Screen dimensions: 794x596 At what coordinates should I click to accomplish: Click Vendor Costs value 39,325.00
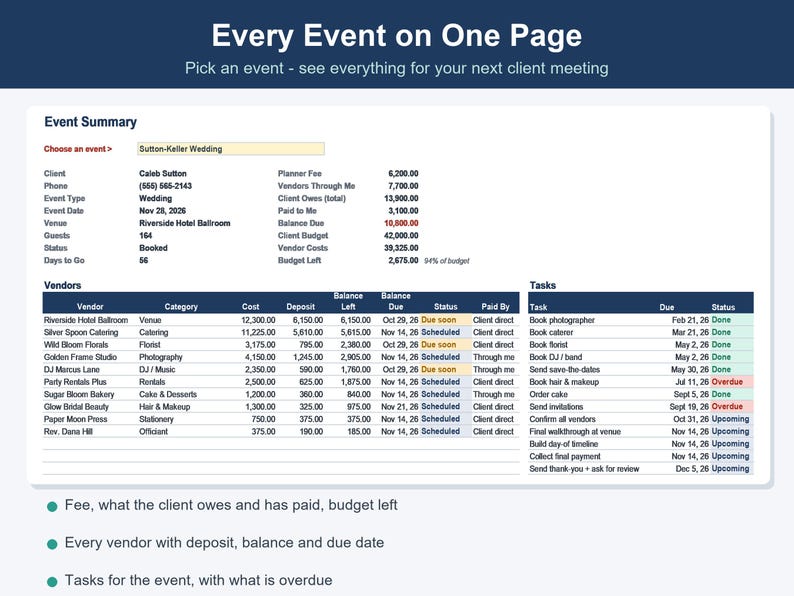[401, 248]
